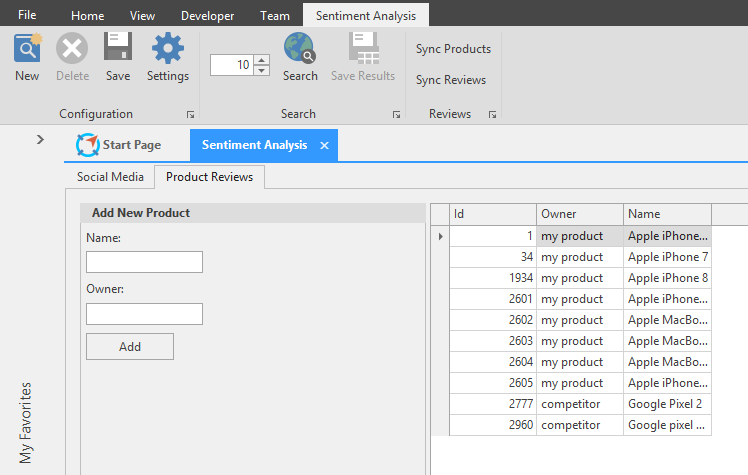Click the product Owner input field

(145, 314)
